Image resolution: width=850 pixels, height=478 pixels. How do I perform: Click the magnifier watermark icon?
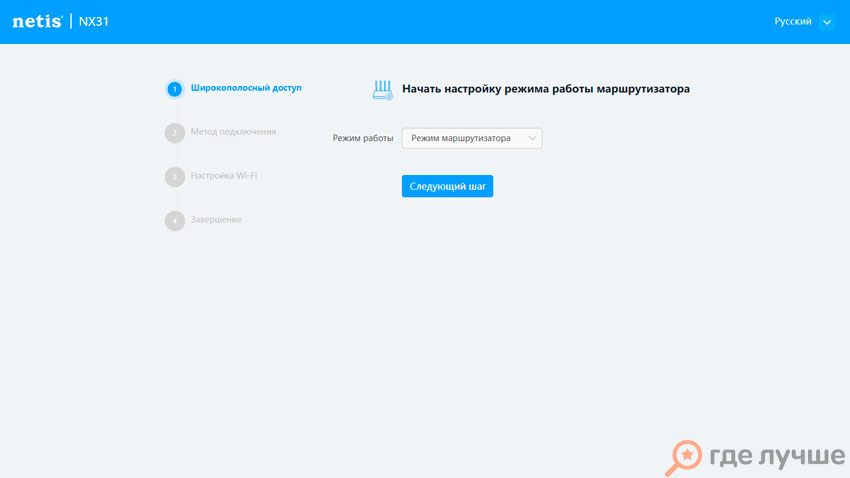(x=687, y=457)
